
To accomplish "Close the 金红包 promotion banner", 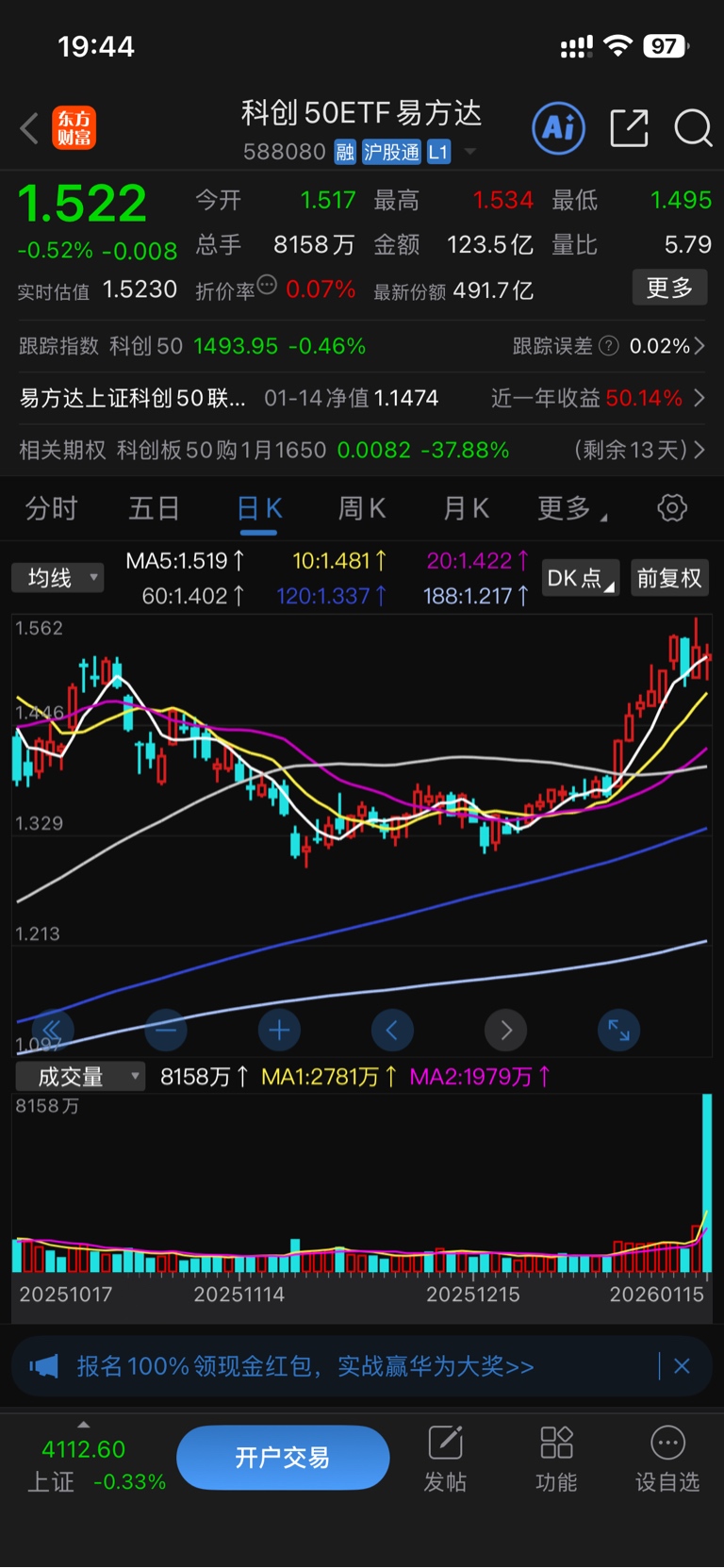I will pos(683,1366).
